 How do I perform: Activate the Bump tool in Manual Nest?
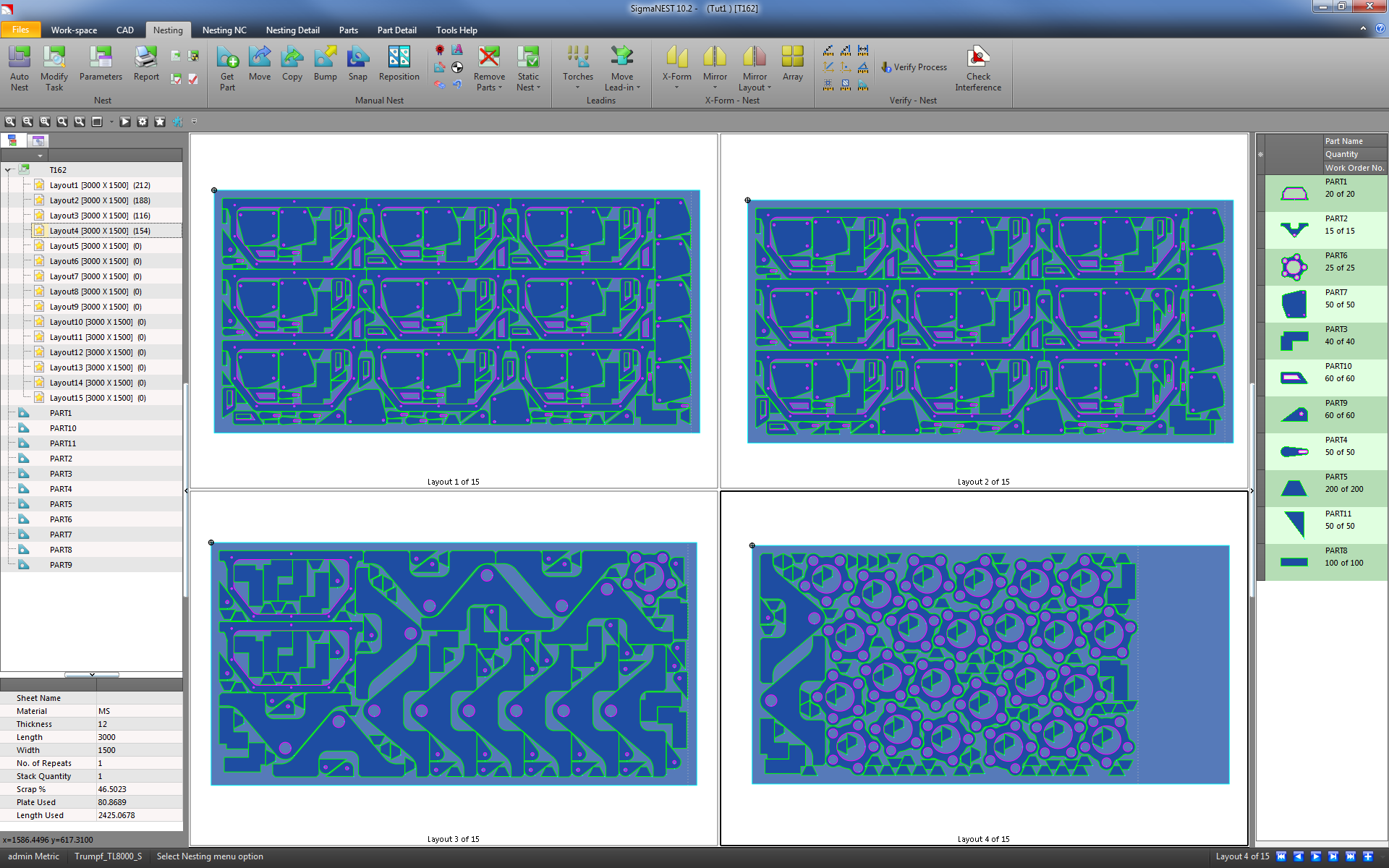click(325, 65)
